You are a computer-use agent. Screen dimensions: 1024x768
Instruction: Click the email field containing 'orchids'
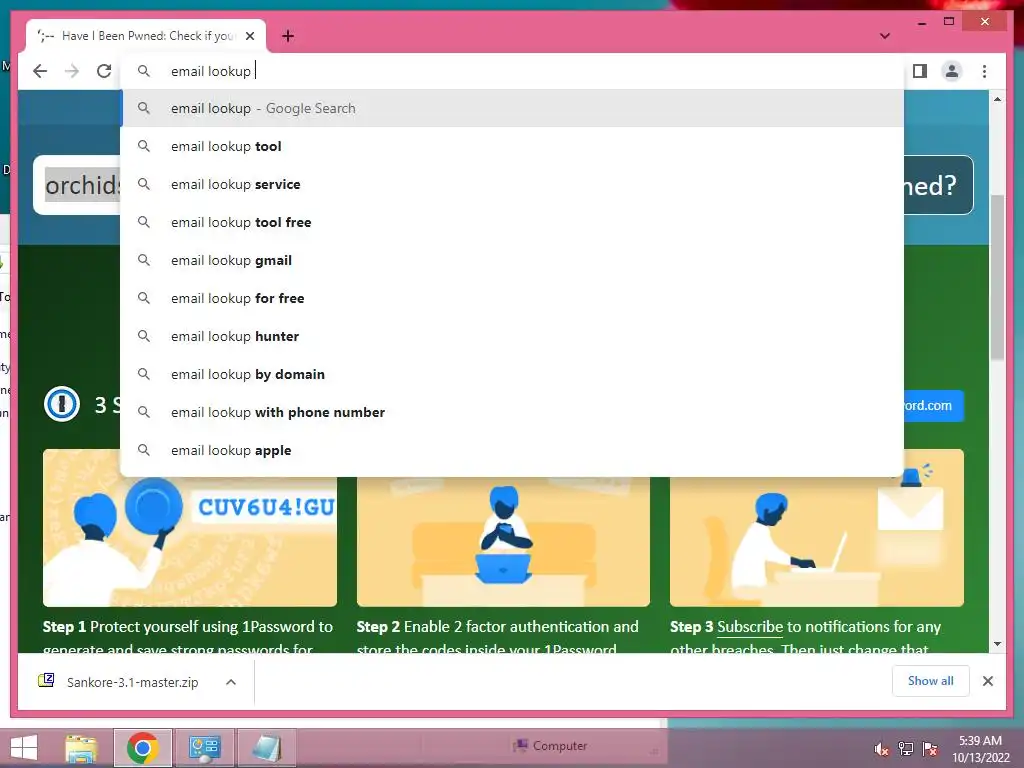77,185
